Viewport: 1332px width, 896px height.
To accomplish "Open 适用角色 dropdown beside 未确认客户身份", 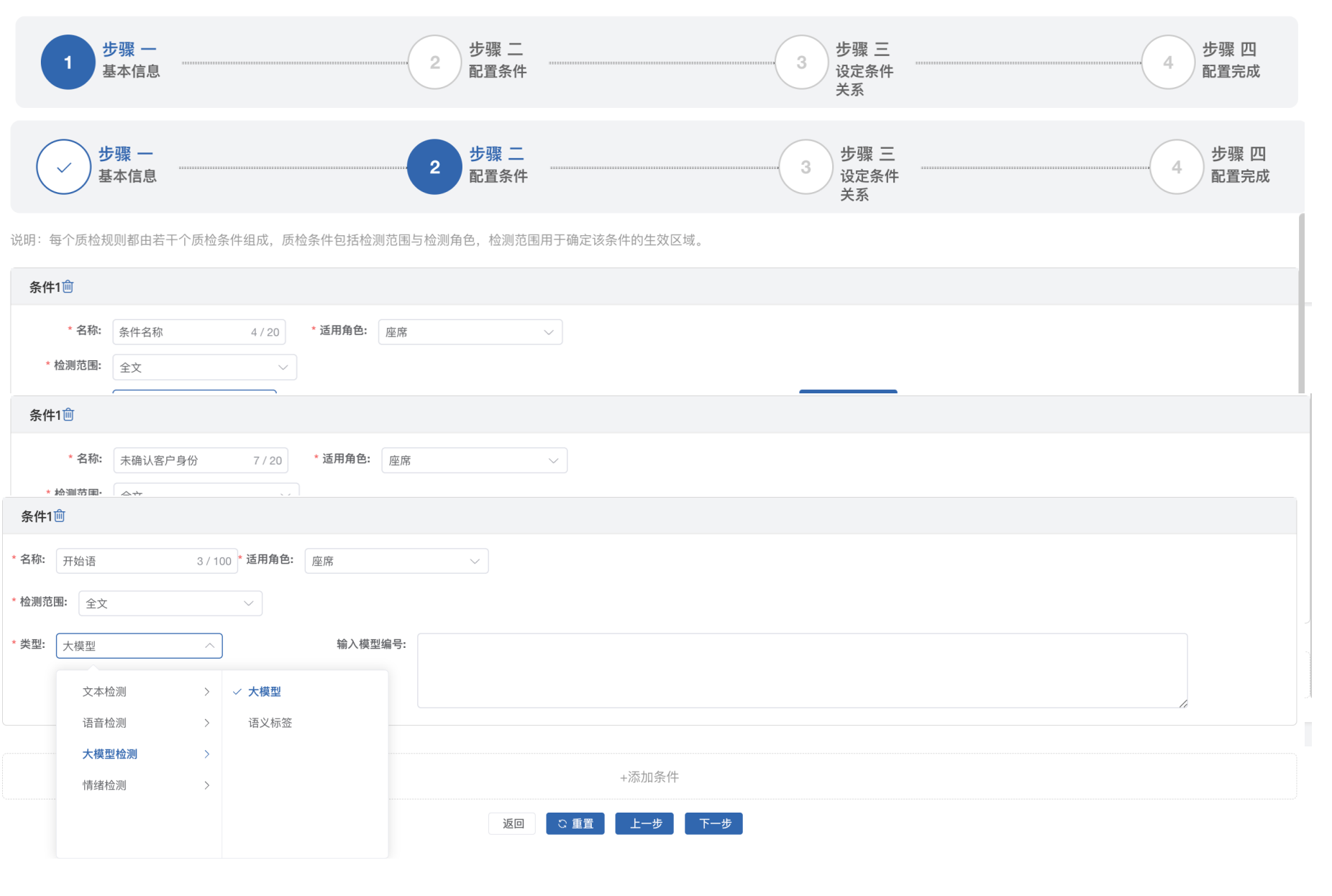I will pyautogui.click(x=474, y=460).
